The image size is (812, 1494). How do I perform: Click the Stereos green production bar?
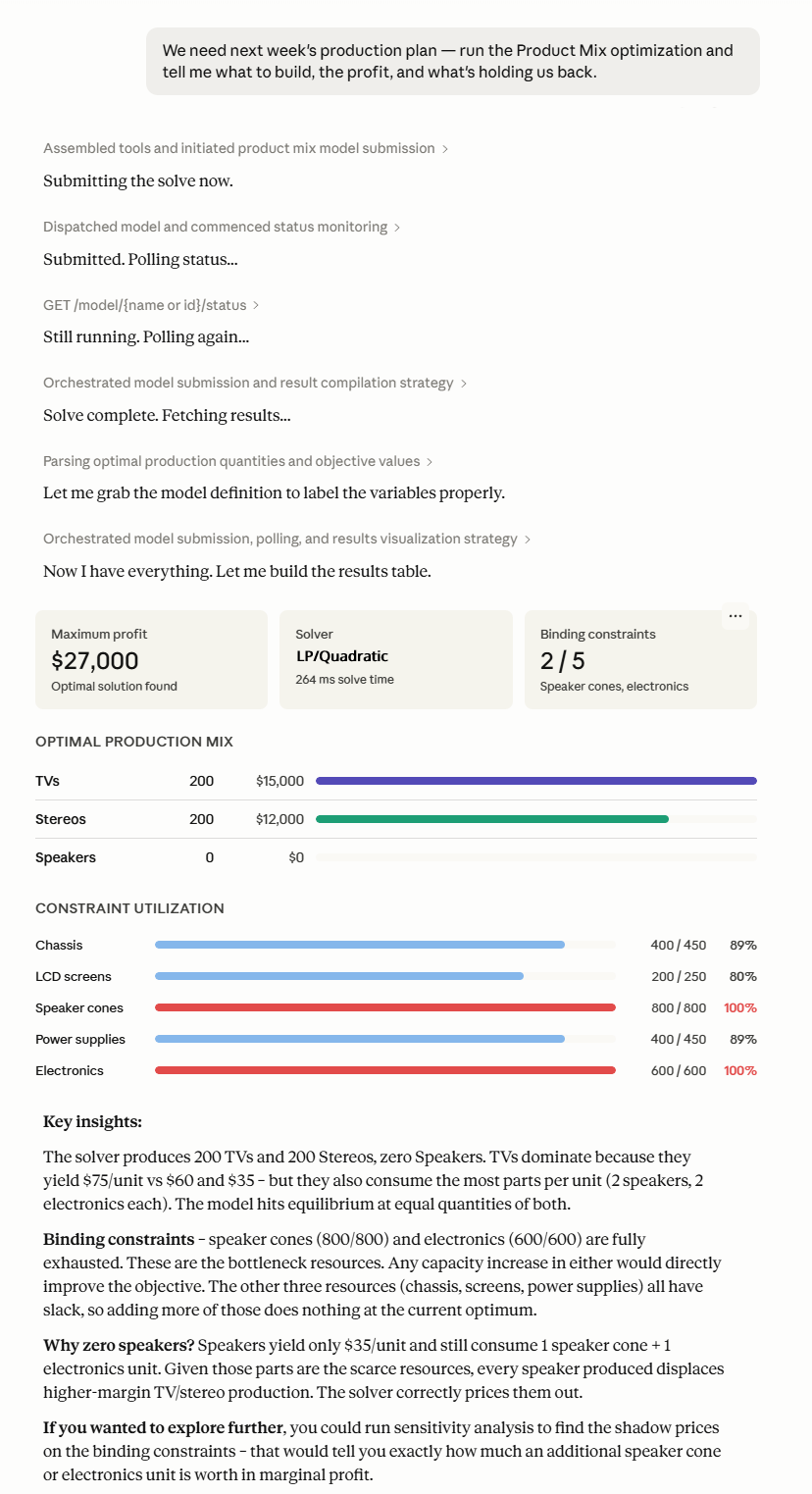[492, 819]
